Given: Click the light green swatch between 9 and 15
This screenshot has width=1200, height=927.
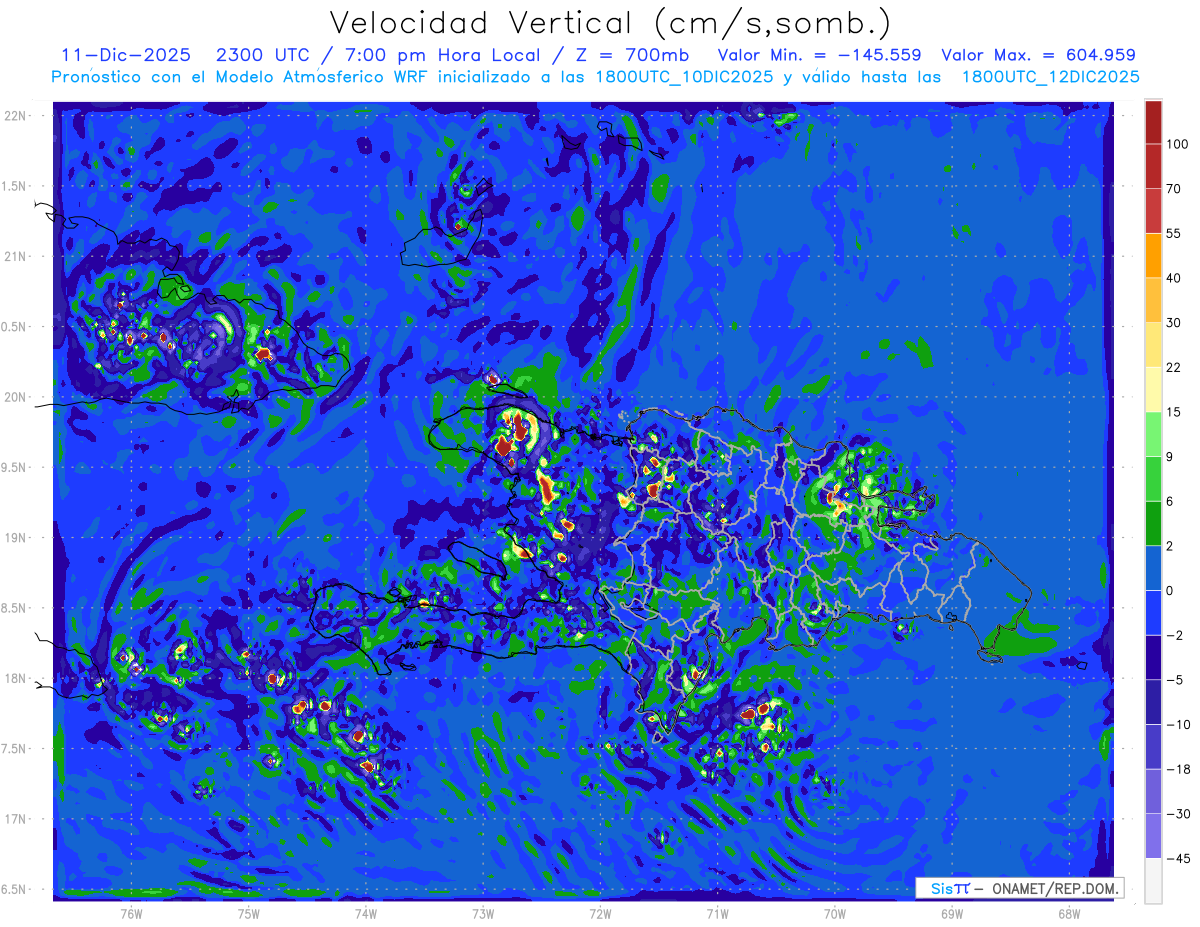Looking at the screenshot, I should click(1153, 434).
